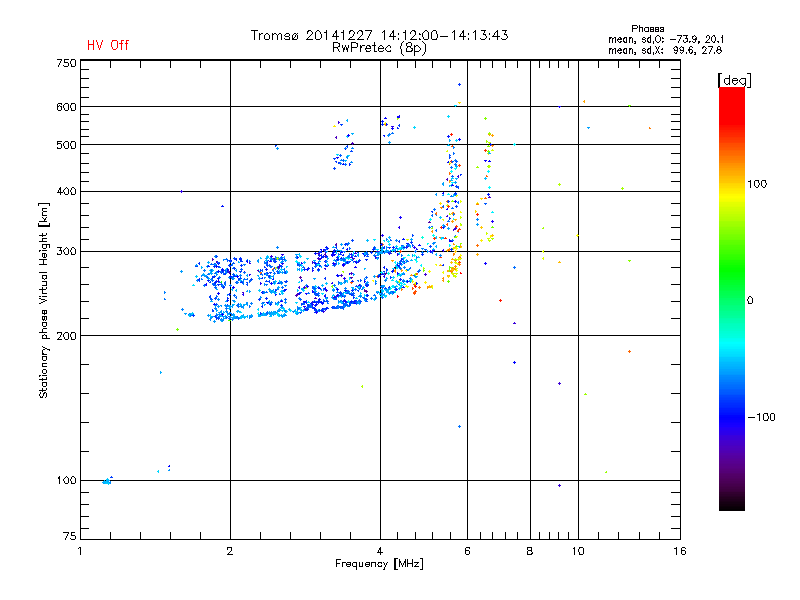The image size is (800, 600).
Task: Click the x-axis '16' tick label
Action: pyautogui.click(x=680, y=551)
